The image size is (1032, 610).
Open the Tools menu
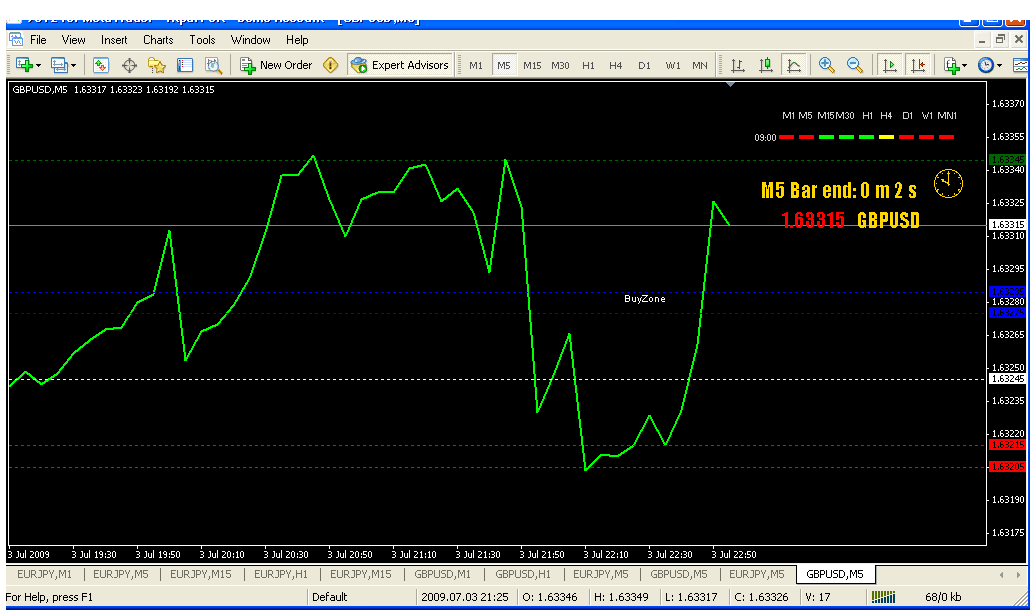pyautogui.click(x=202, y=40)
